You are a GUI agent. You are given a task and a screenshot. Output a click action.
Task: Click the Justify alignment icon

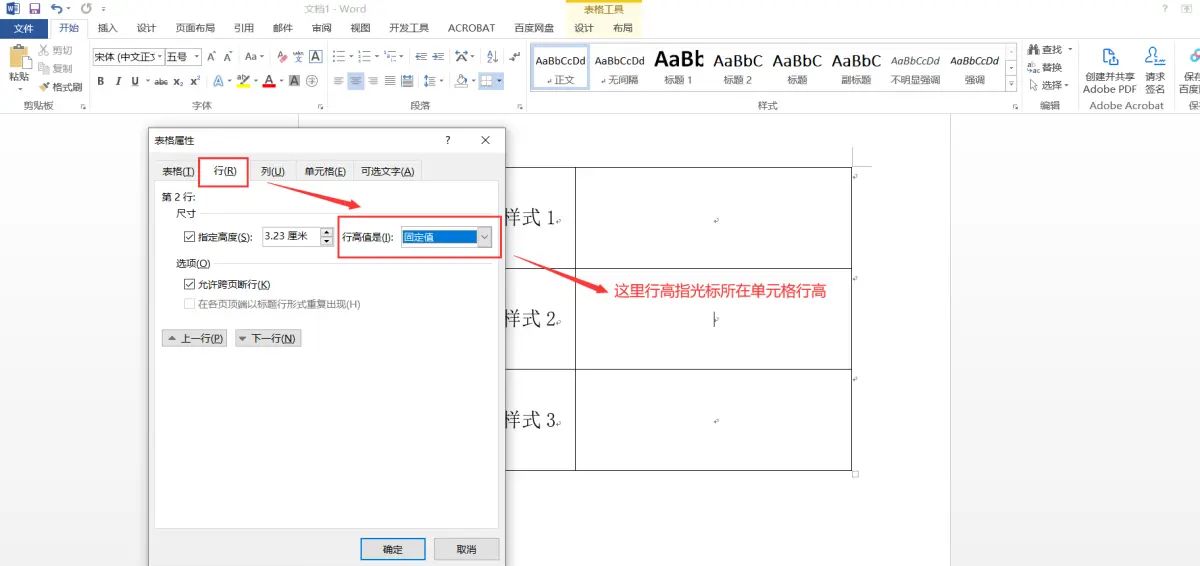[x=391, y=80]
